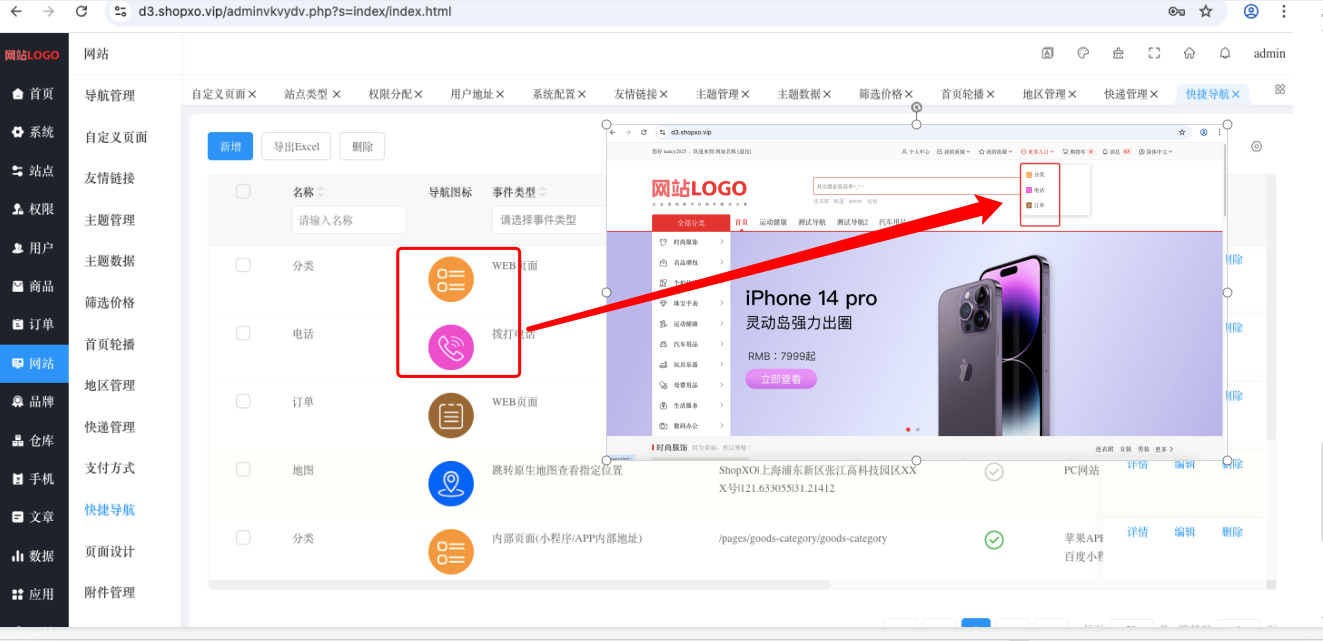
Task: Open the table column settings gear
Action: pos(1257,146)
